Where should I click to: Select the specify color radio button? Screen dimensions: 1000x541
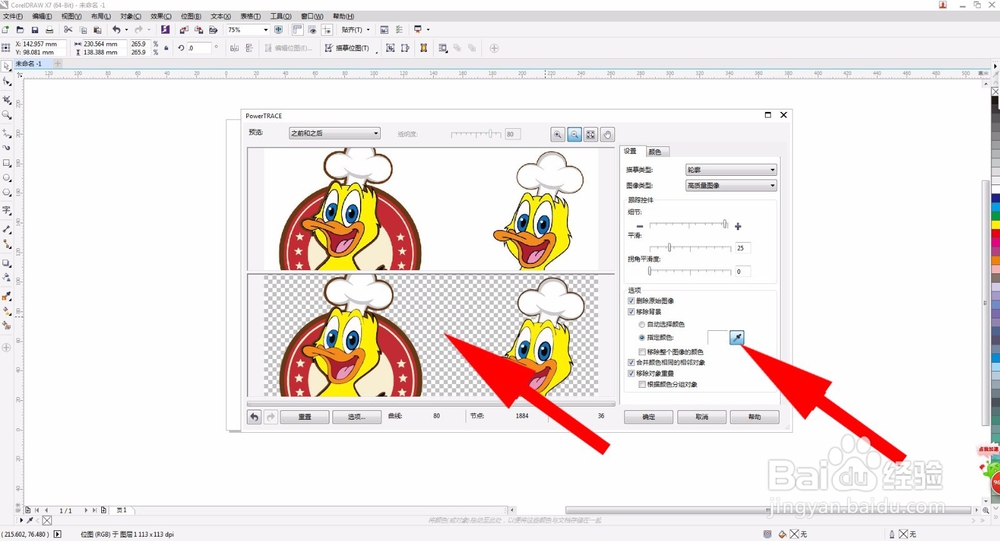click(x=642, y=337)
